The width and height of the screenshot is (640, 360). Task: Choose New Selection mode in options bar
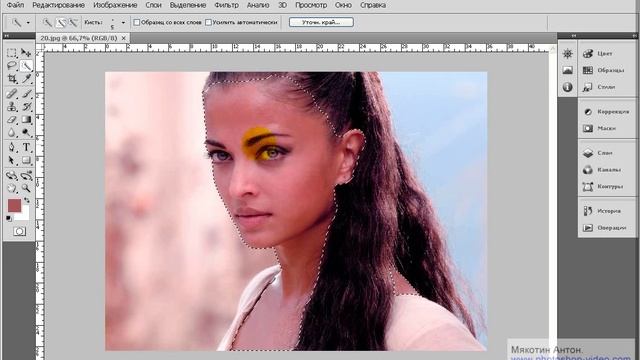point(48,23)
